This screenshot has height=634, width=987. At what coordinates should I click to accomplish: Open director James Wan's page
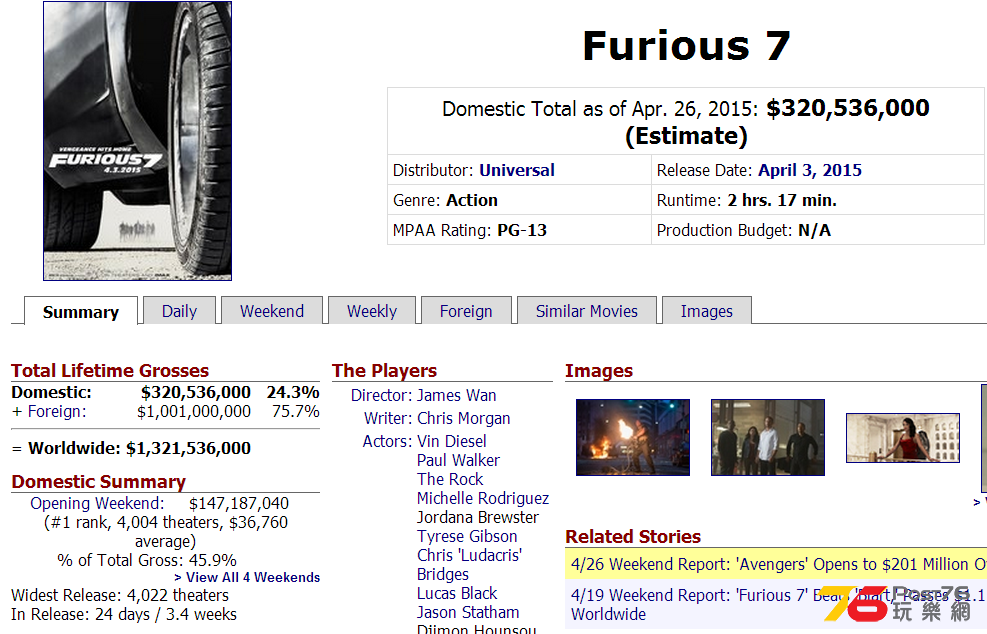click(456, 395)
